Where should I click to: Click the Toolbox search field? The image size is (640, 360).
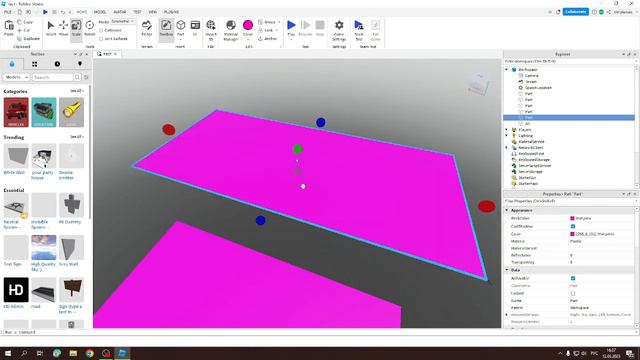pos(53,77)
